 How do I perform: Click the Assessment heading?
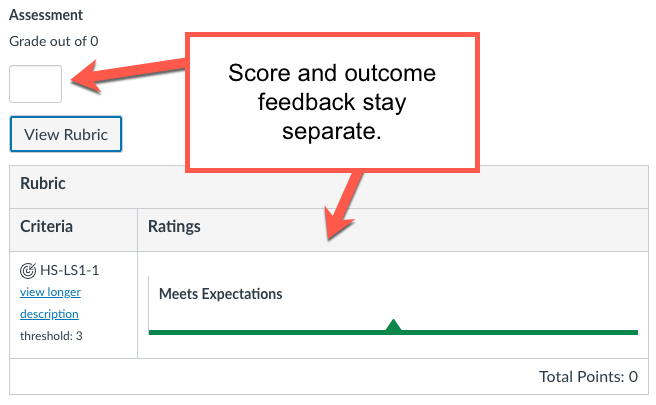(46, 16)
